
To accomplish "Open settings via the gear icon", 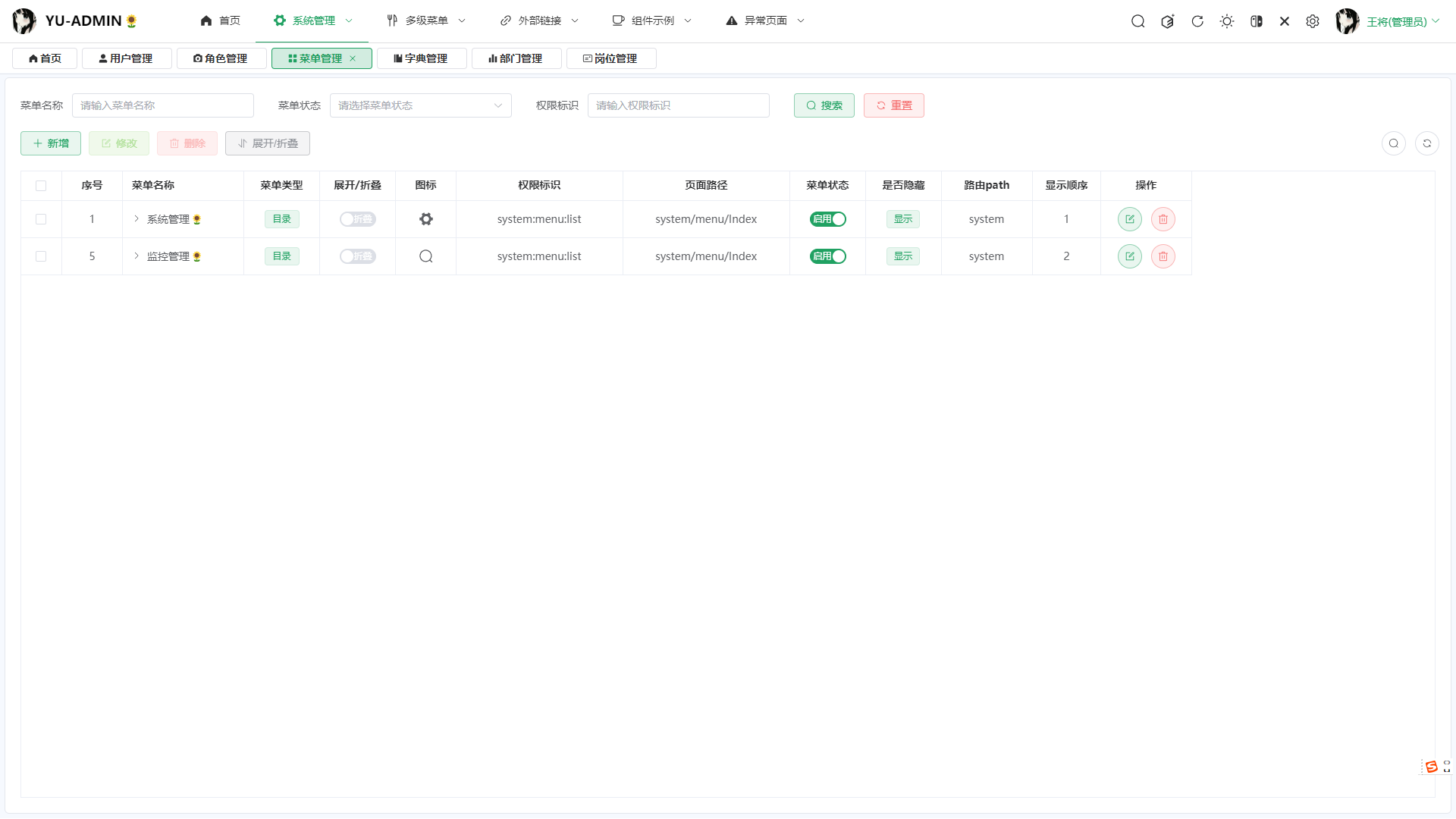I will click(1313, 20).
